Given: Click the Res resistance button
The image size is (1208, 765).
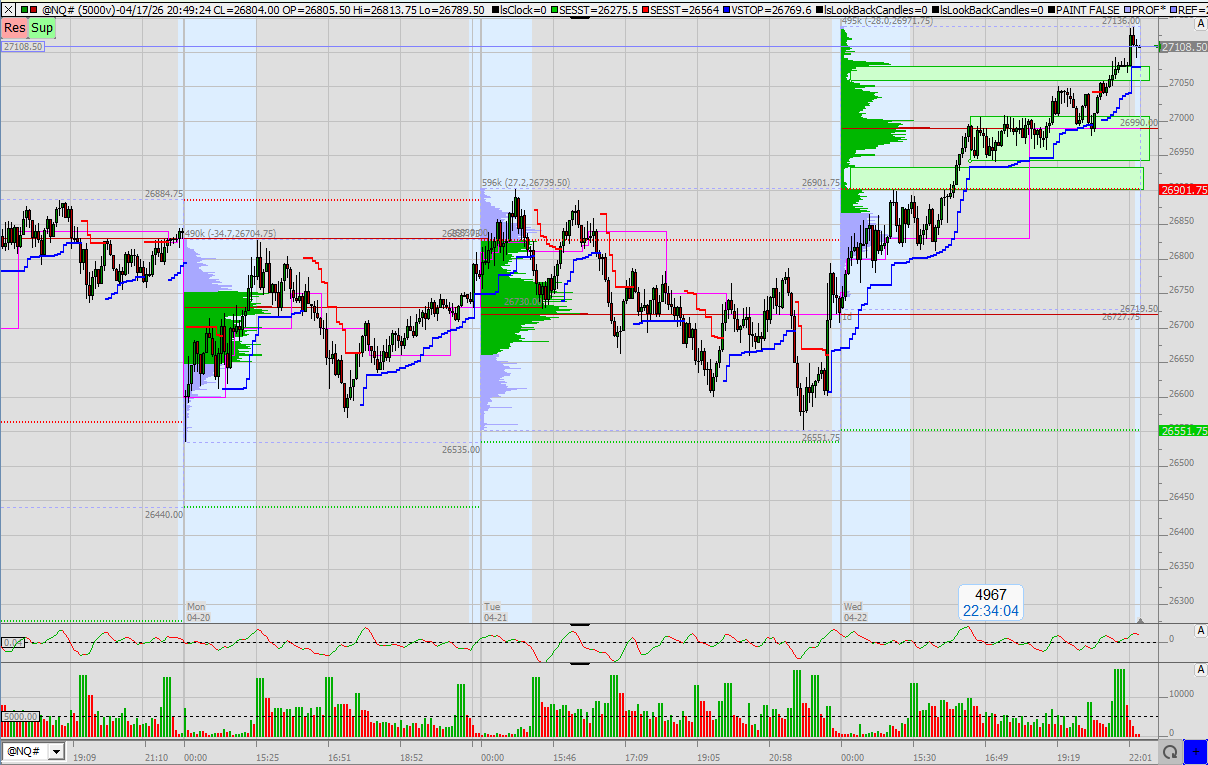Looking at the screenshot, I should click(15, 28).
